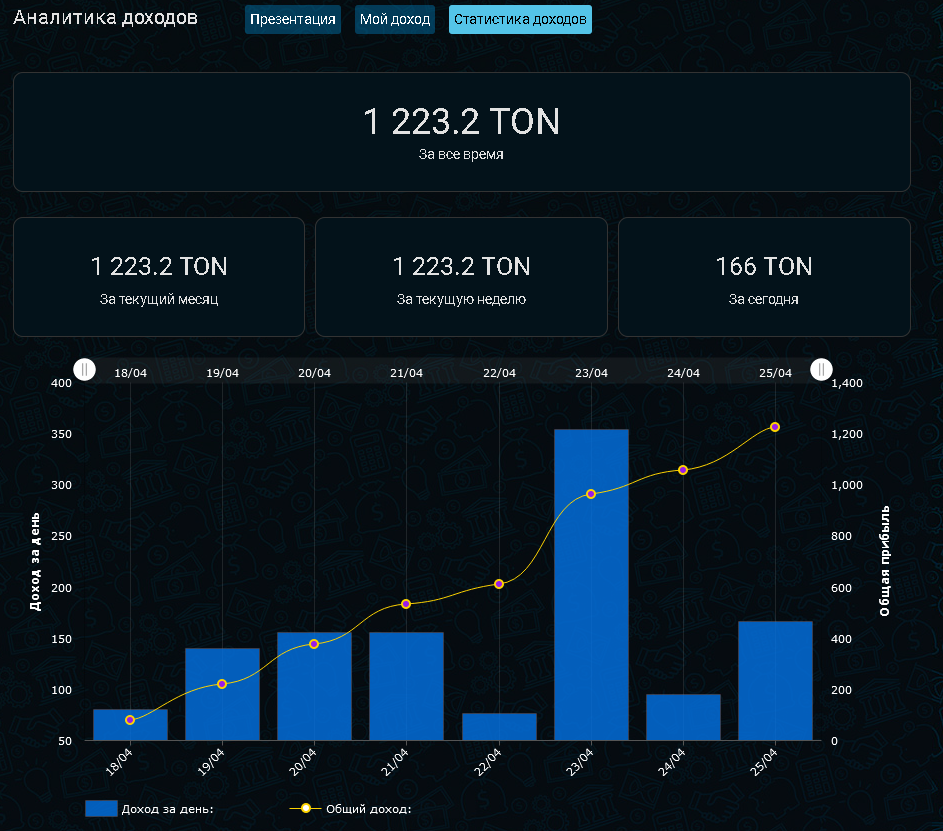Switch to Мой доход tab
This screenshot has width=943, height=831.
tap(395, 20)
